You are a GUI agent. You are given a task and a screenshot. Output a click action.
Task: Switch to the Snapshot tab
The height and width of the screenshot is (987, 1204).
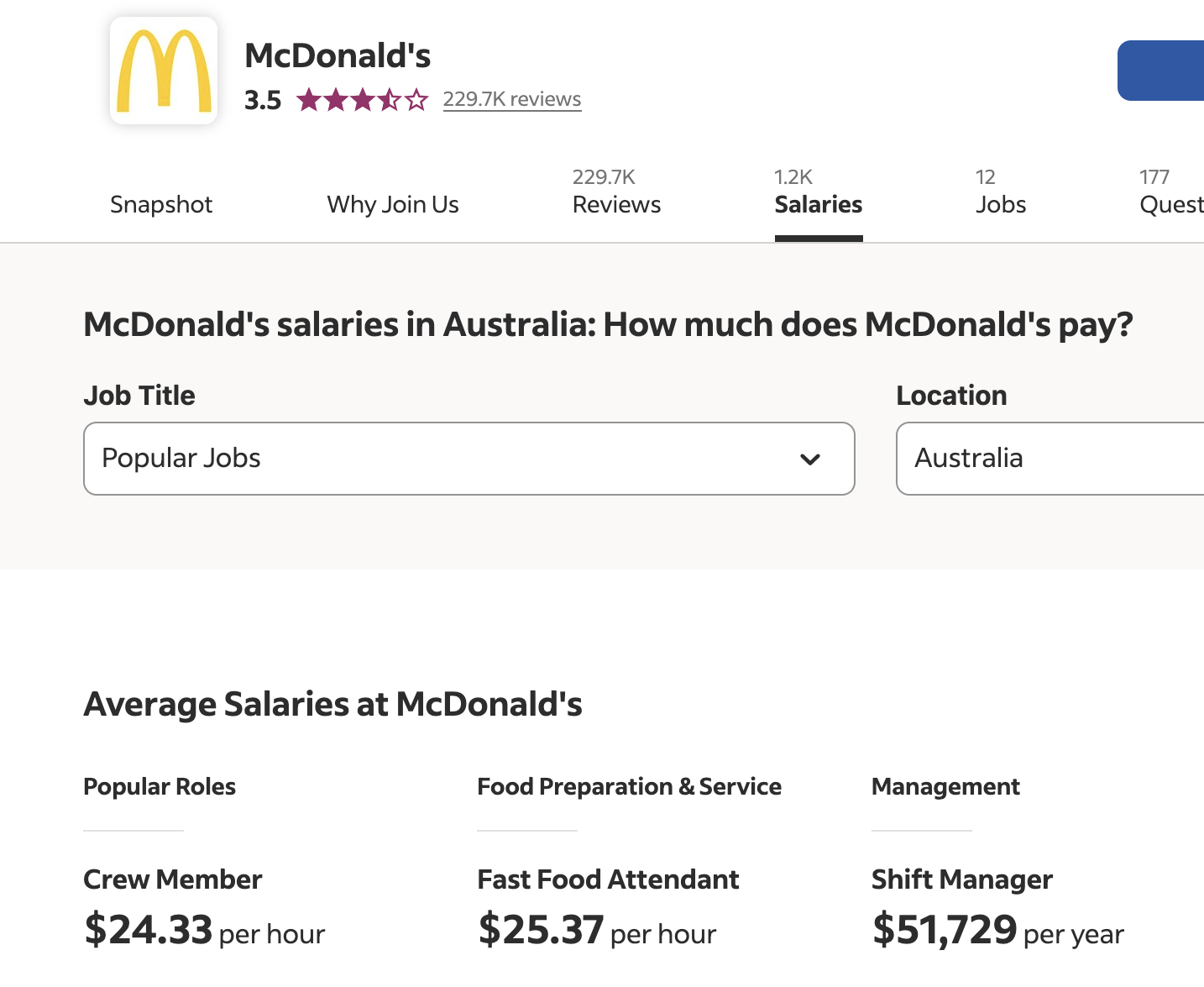161,204
